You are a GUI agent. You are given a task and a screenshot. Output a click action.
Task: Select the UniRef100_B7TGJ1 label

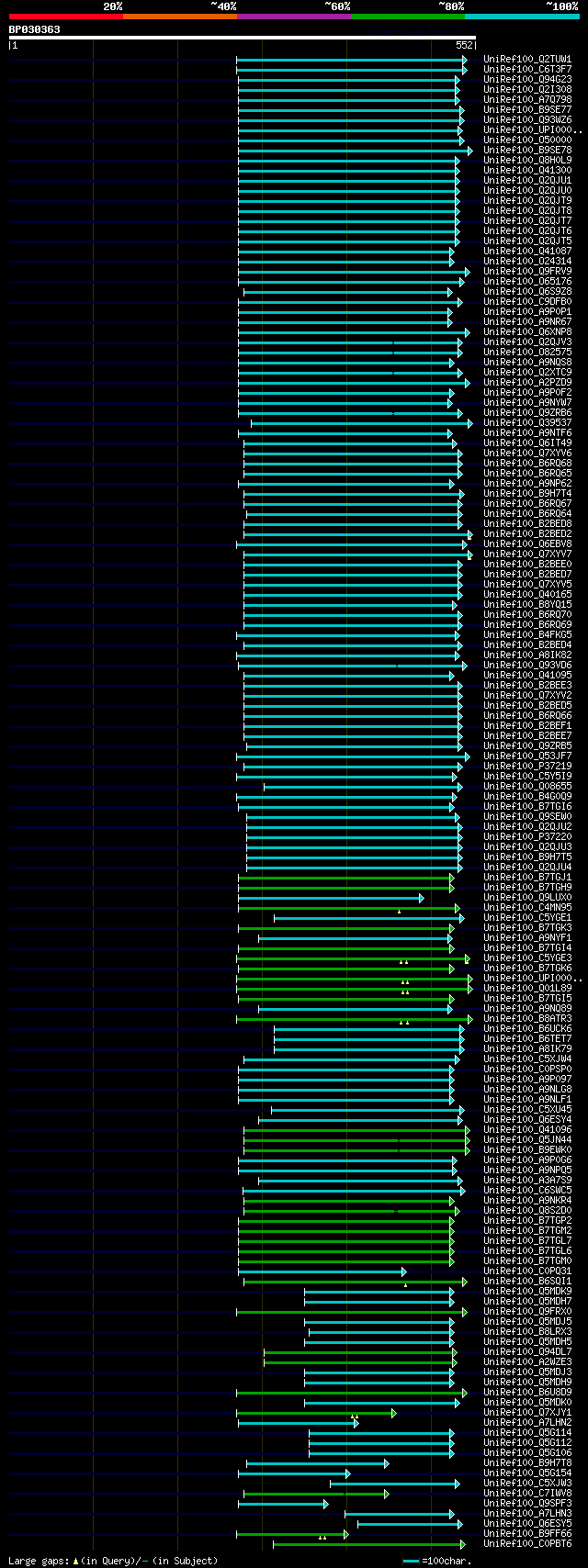pyautogui.click(x=527, y=877)
